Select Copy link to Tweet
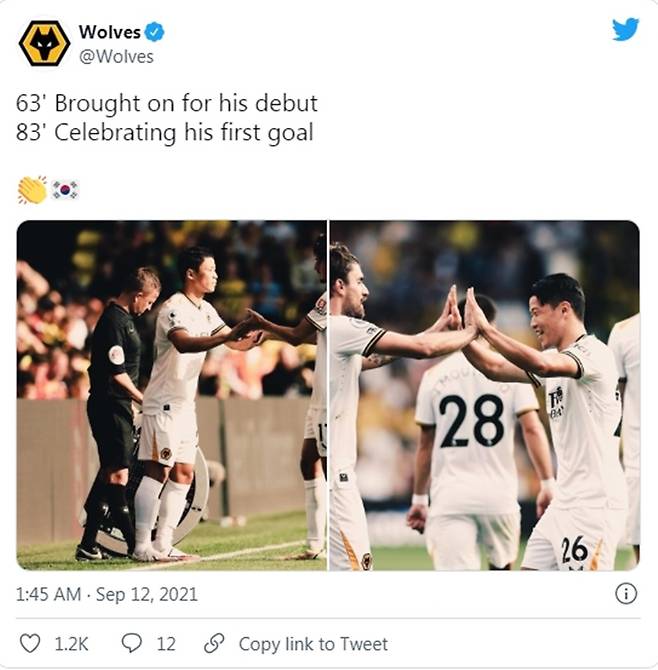 (x=313, y=644)
